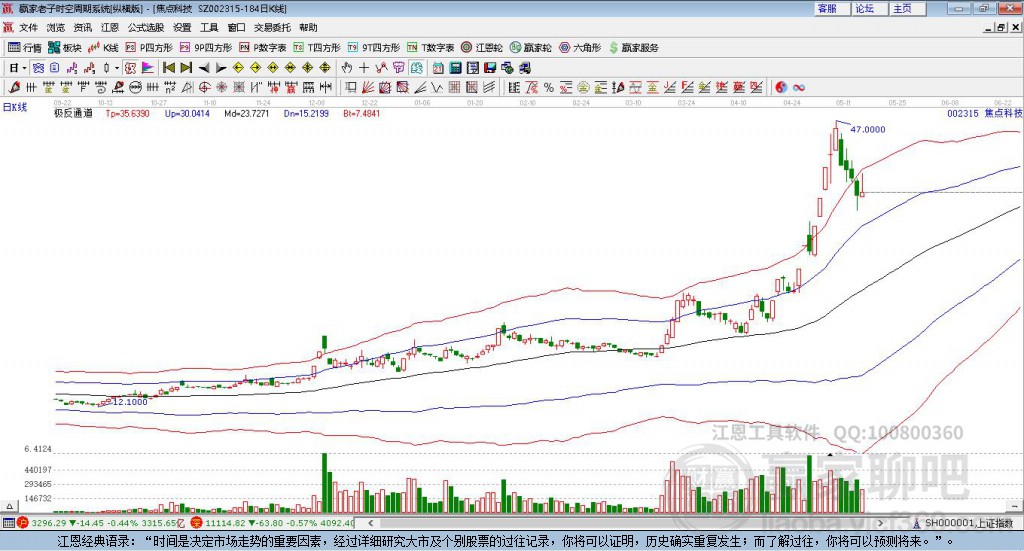Jump to the last bar
This screenshot has height=551, width=1024.
pos(186,68)
